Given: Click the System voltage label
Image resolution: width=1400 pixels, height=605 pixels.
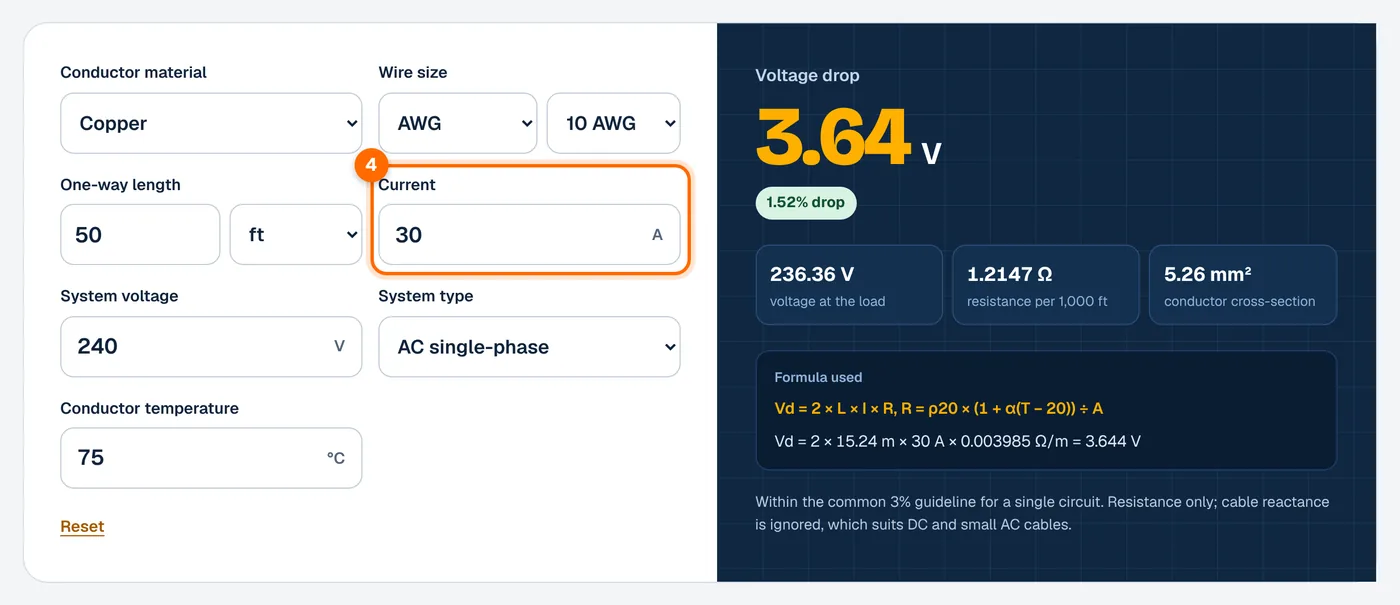Looking at the screenshot, I should point(119,296).
